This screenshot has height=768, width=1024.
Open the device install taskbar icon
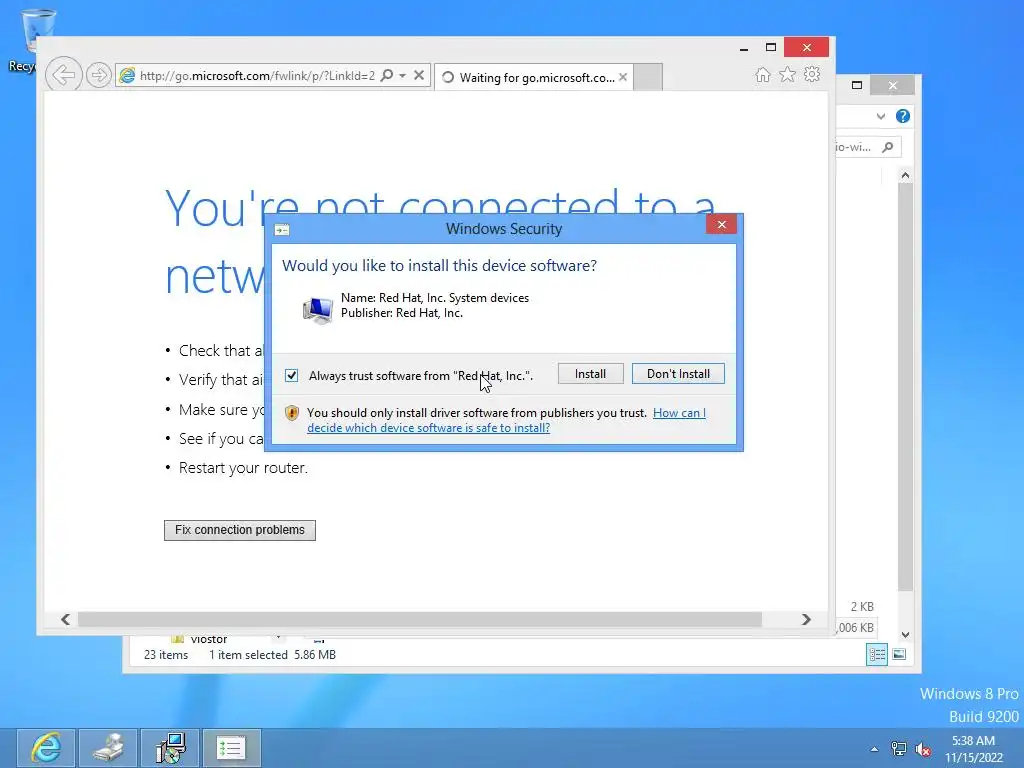click(108, 748)
